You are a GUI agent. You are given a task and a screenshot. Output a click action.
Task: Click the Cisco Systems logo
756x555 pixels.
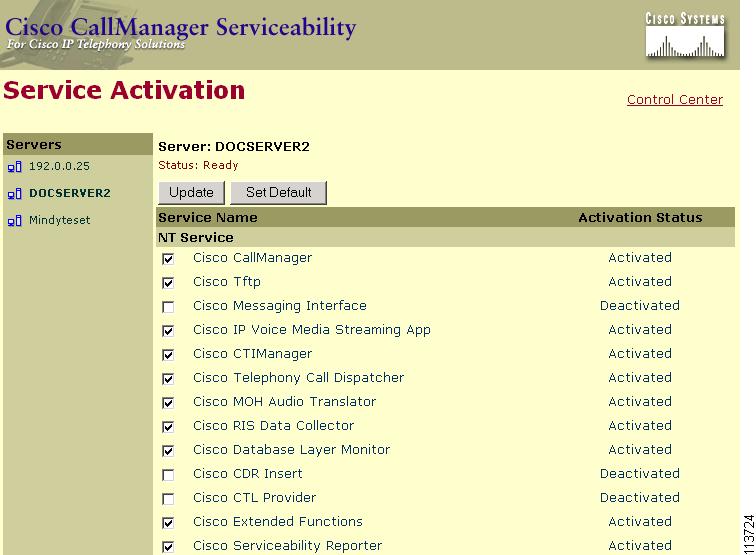tap(685, 35)
